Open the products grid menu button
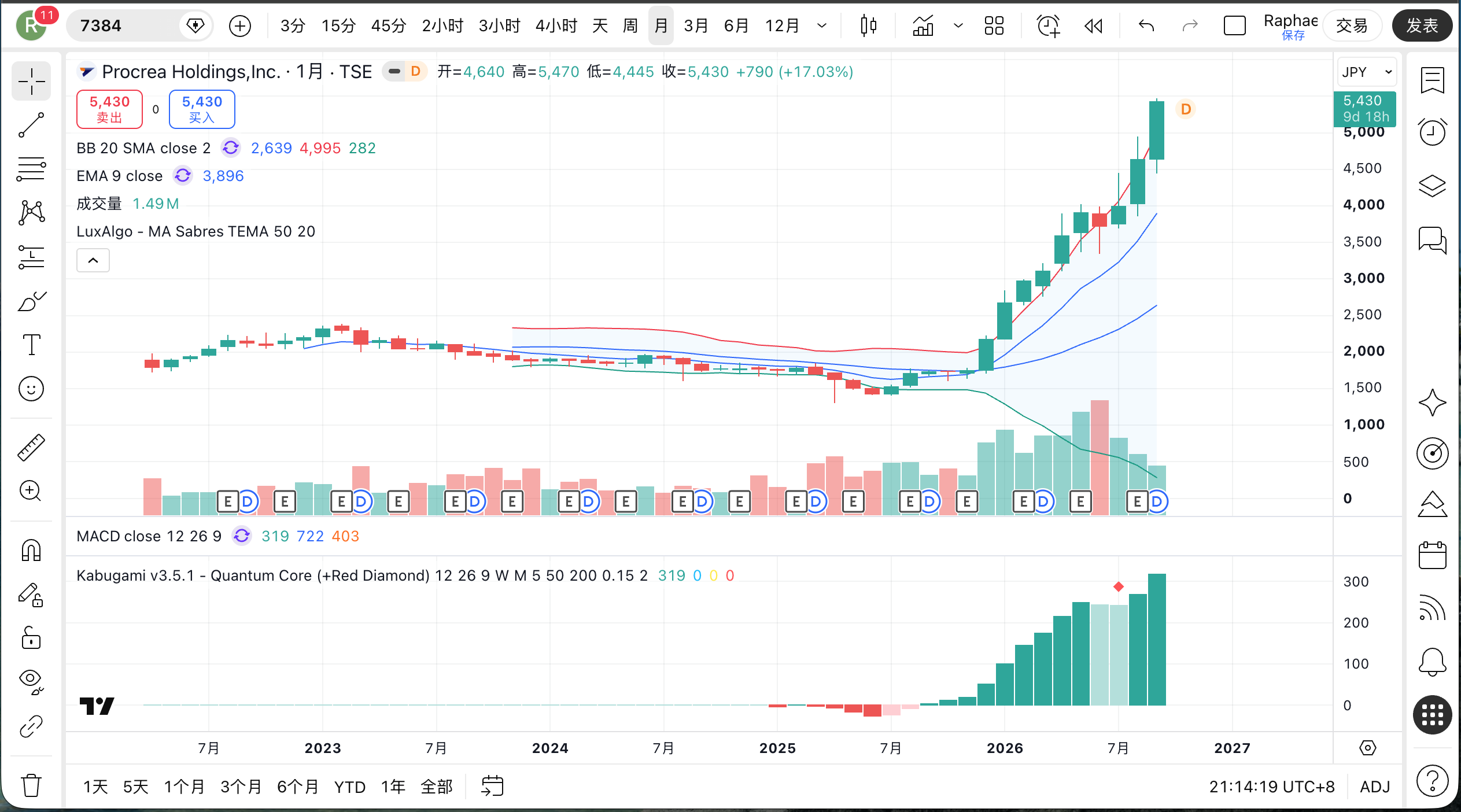 (1432, 715)
